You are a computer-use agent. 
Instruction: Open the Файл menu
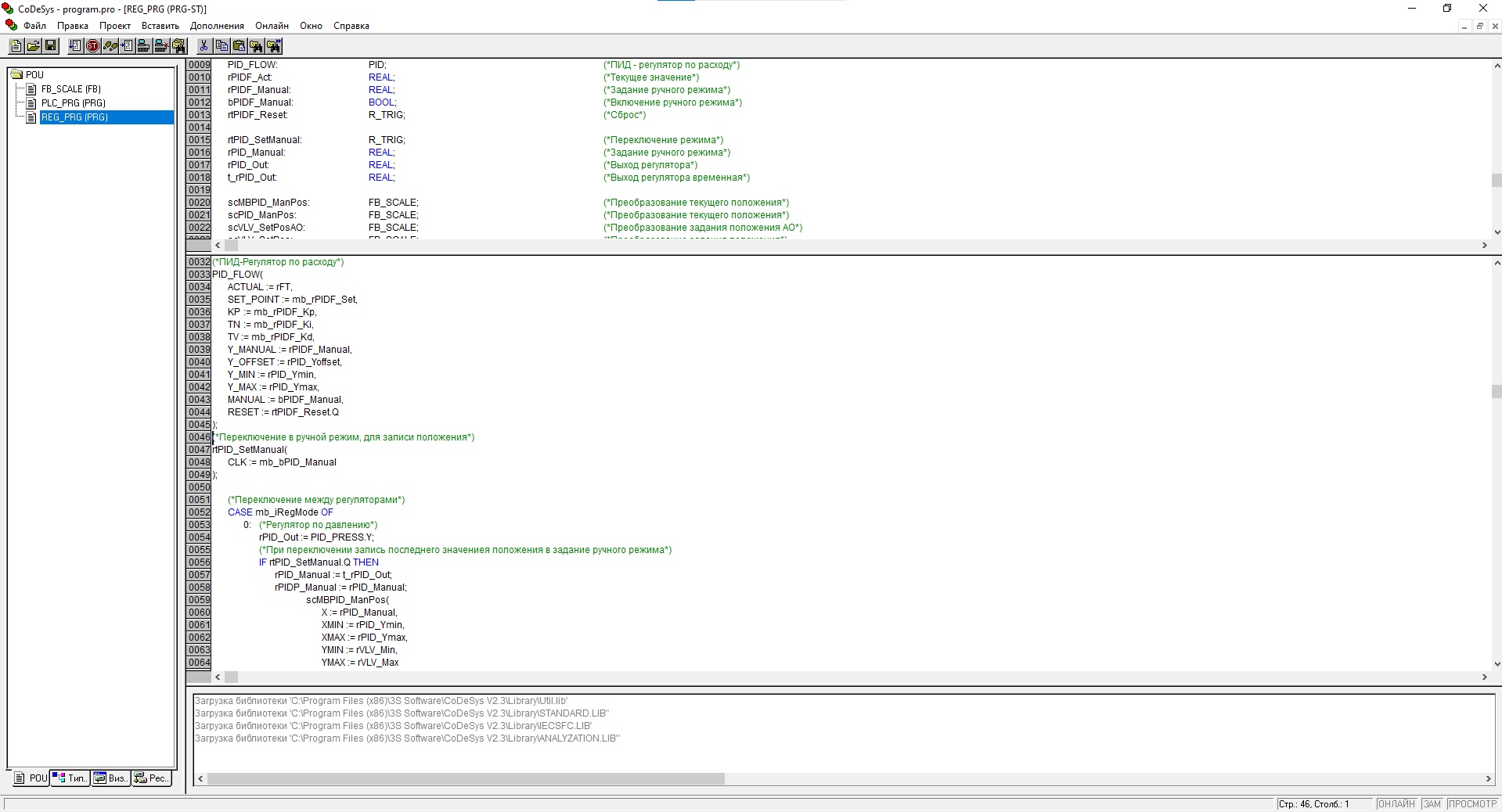point(34,26)
